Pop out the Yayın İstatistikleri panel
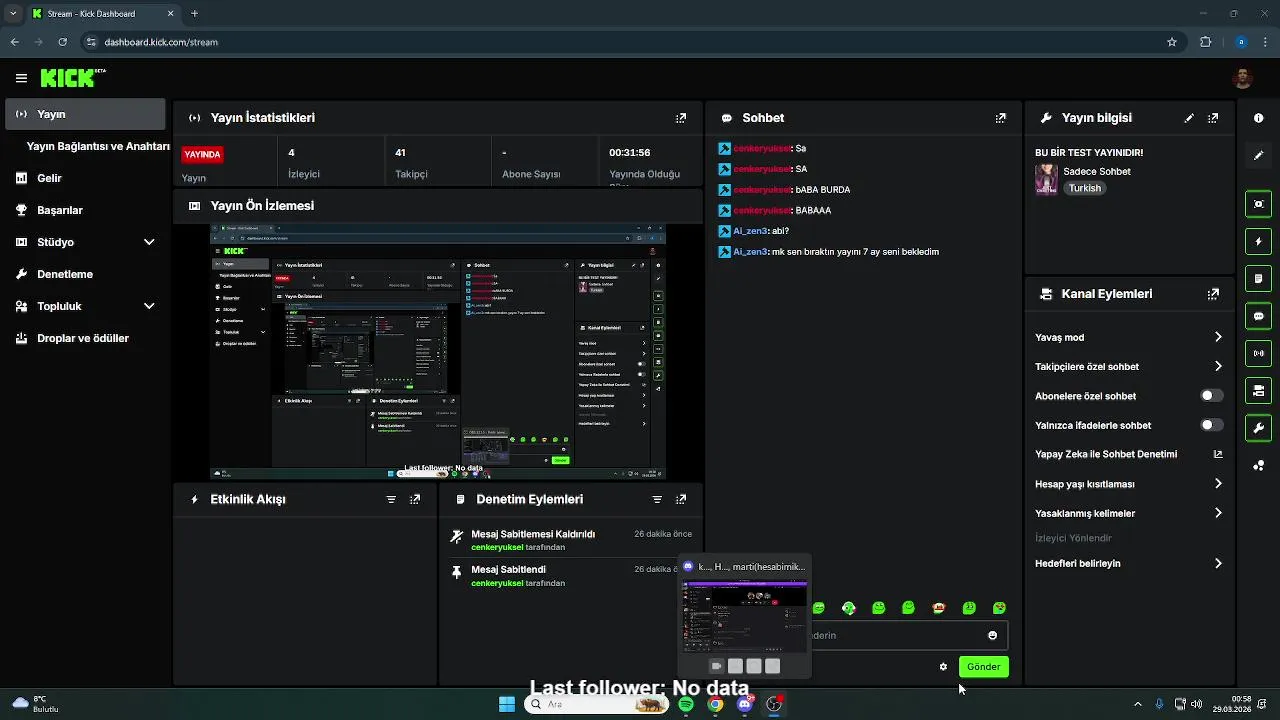The width and height of the screenshot is (1280, 720). tap(681, 118)
